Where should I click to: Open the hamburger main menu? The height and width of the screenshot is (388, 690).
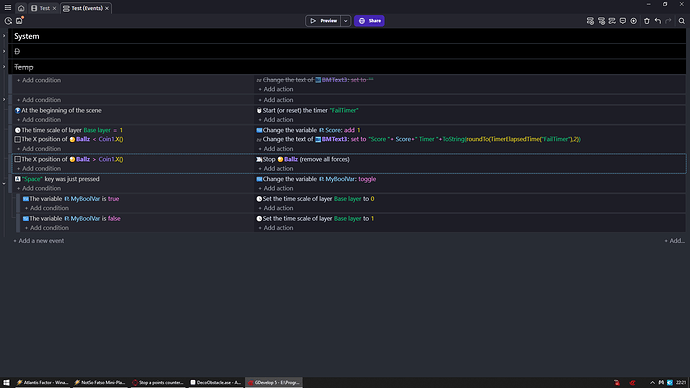tap(8, 8)
